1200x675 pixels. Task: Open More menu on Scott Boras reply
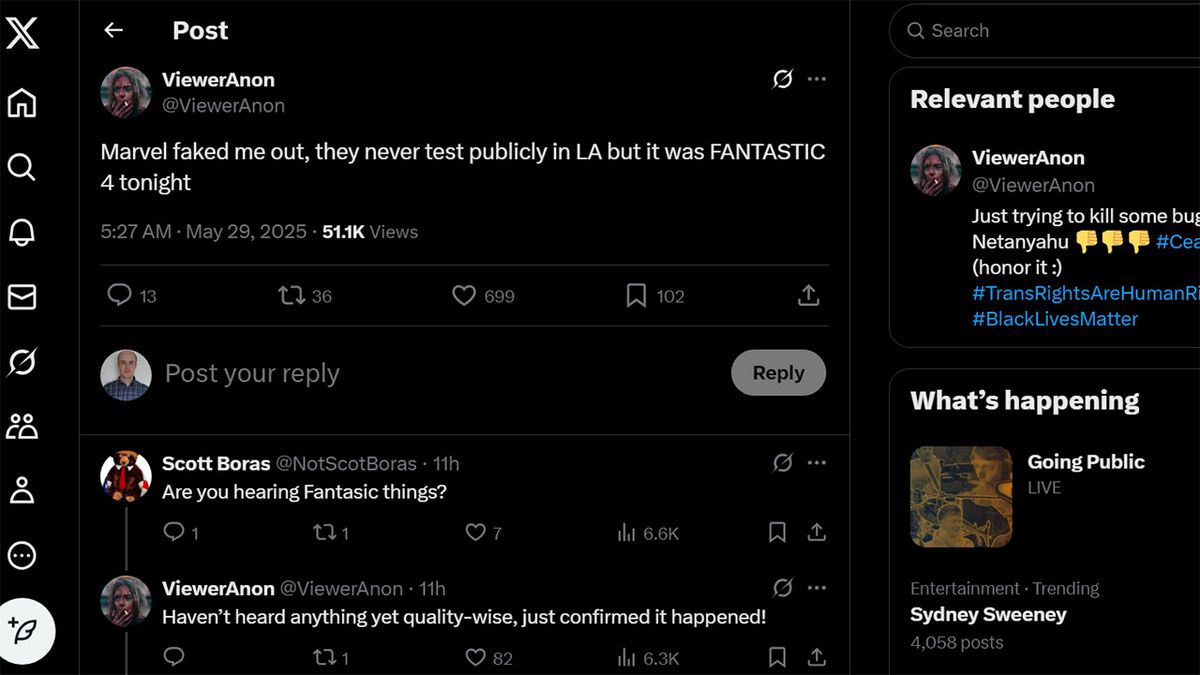point(817,462)
